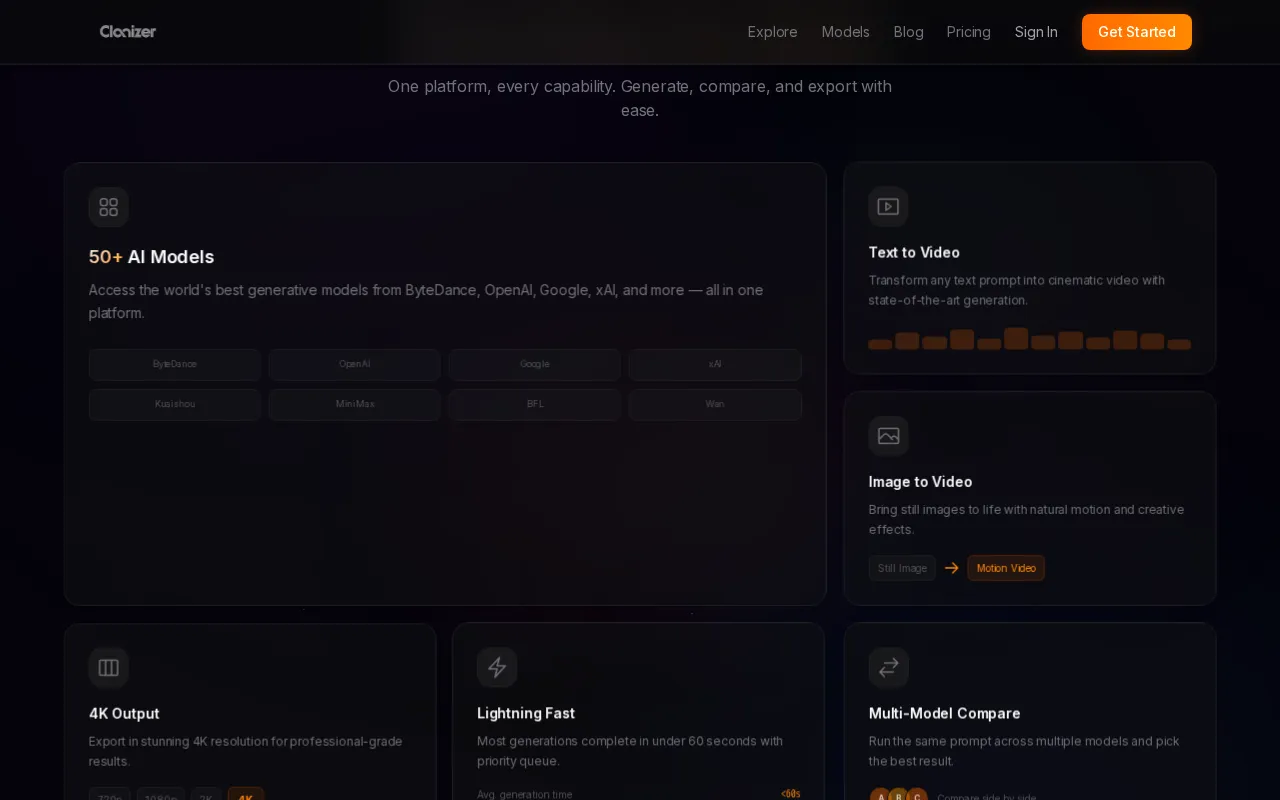Image resolution: width=1280 pixels, height=800 pixels.
Task: Select the BFL model chip
Action: [535, 404]
